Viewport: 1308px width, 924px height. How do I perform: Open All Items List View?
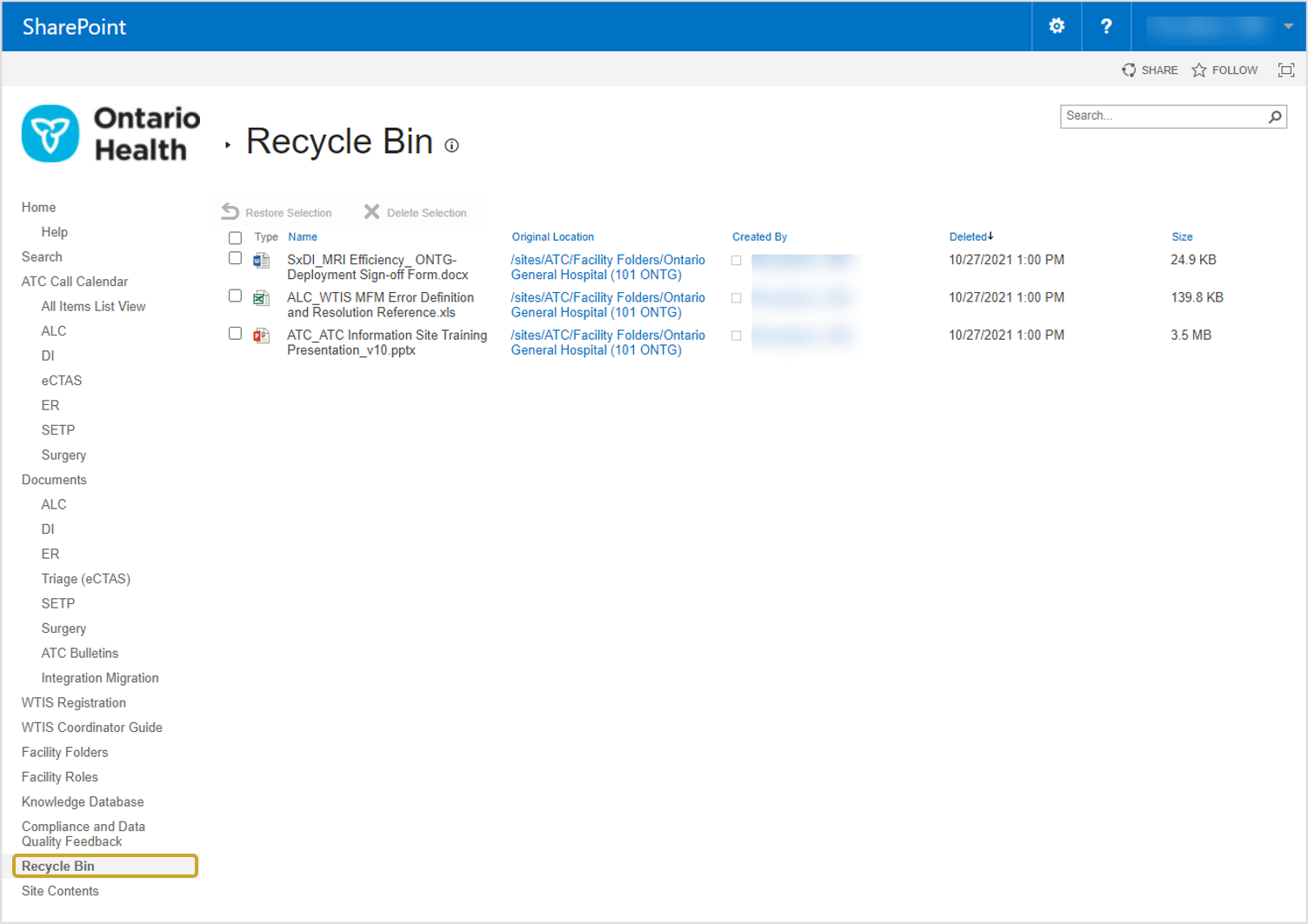(93, 306)
